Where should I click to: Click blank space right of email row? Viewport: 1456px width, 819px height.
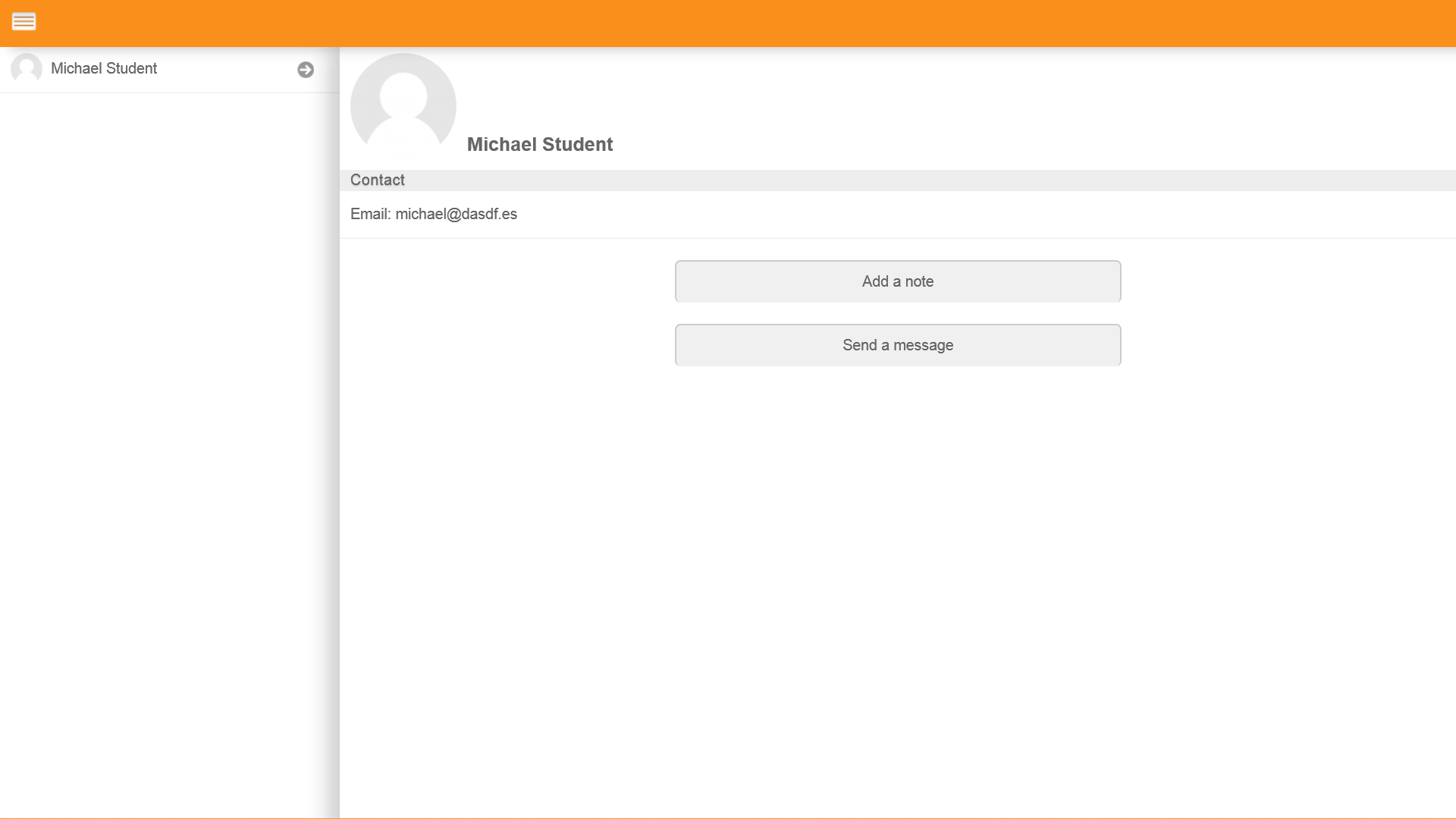pos(986,215)
